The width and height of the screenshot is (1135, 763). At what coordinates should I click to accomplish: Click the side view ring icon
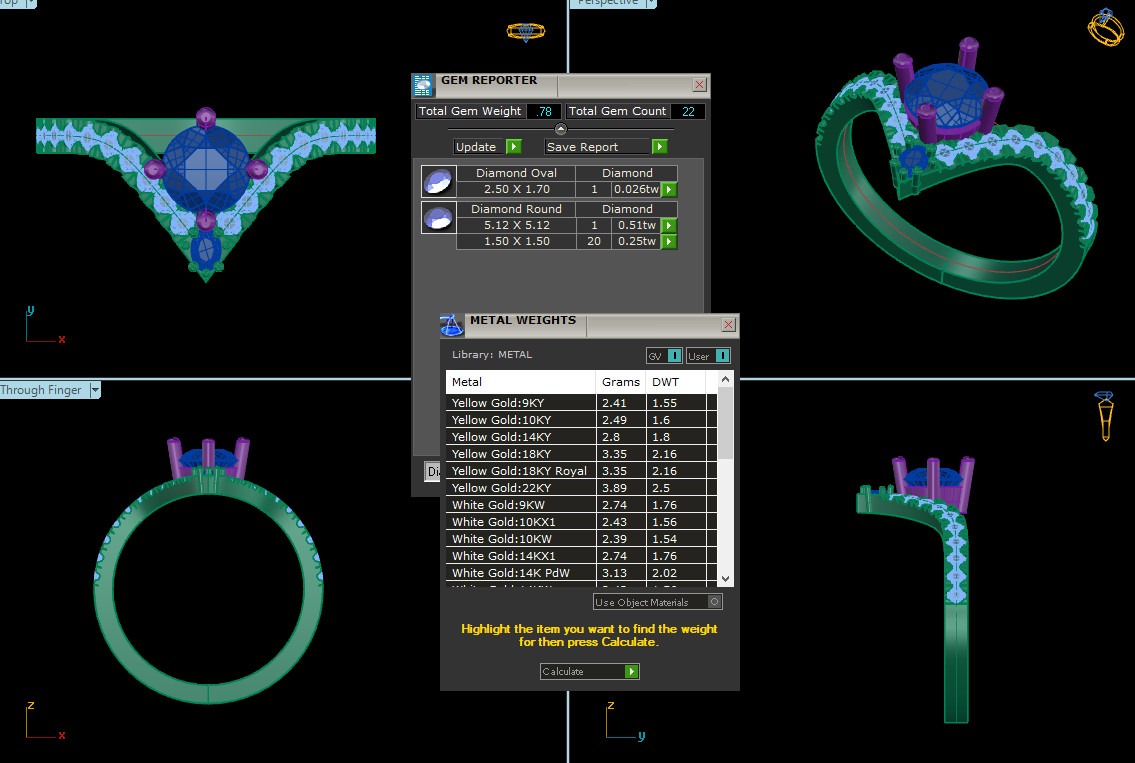[x=1105, y=416]
